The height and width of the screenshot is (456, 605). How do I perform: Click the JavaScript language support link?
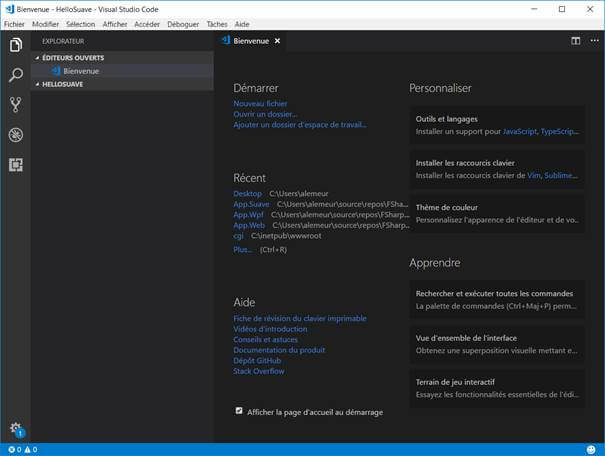tap(519, 132)
